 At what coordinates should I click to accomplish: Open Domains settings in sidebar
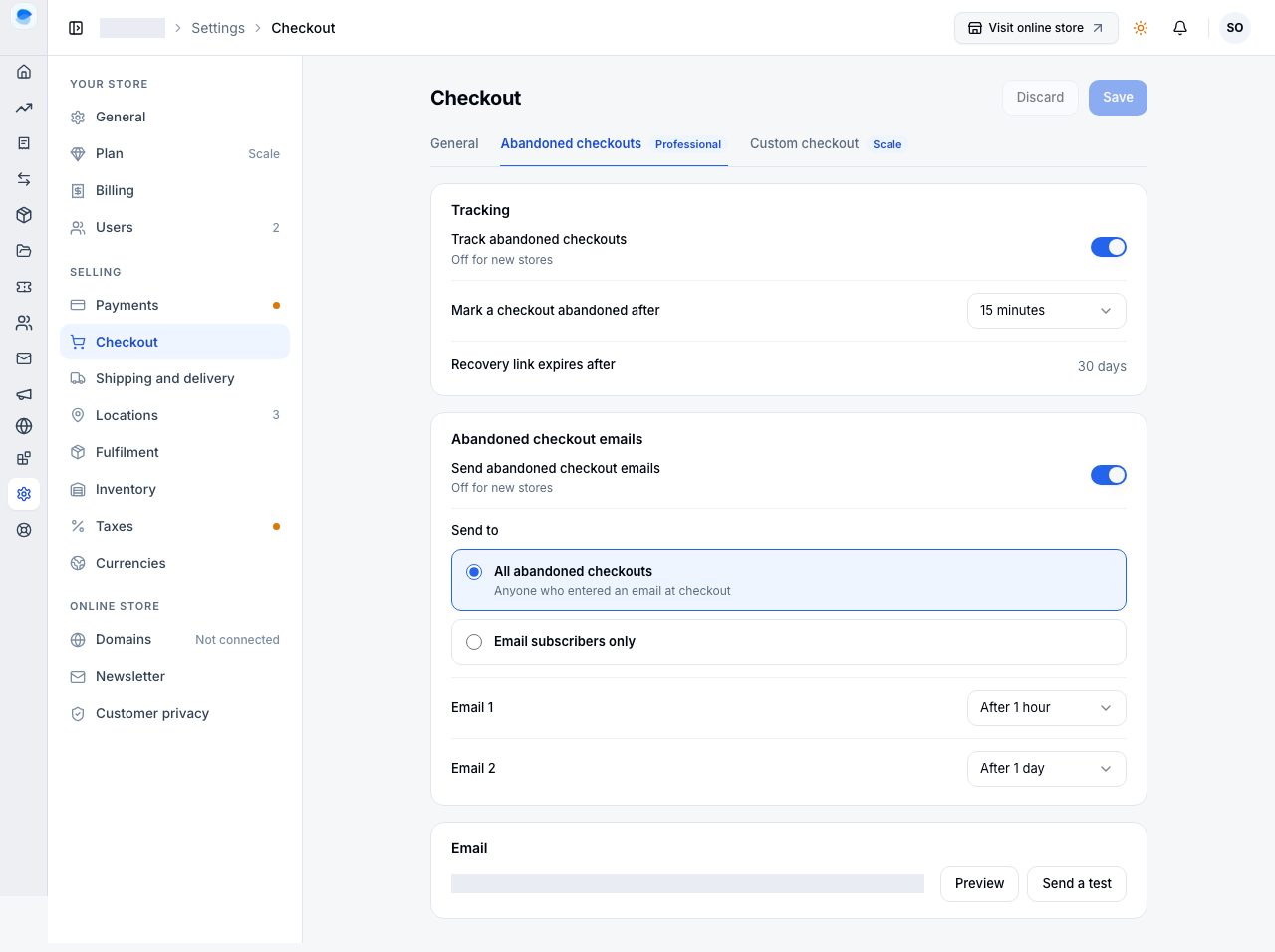pos(175,639)
